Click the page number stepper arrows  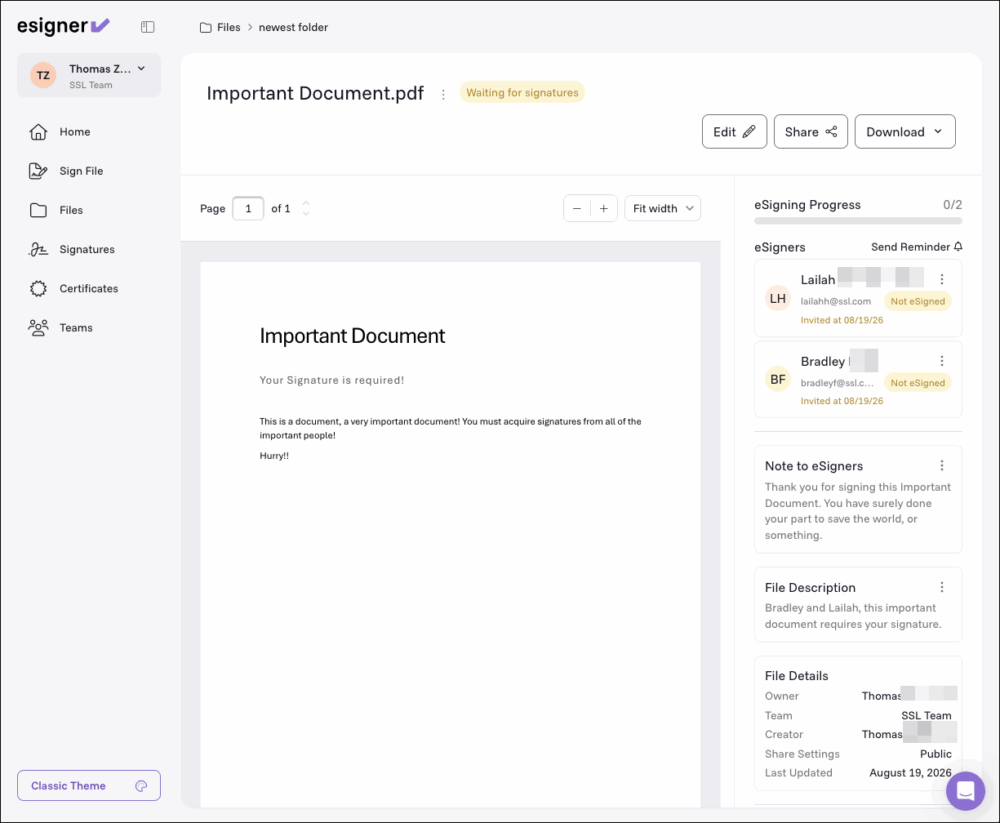pyautogui.click(x=306, y=209)
